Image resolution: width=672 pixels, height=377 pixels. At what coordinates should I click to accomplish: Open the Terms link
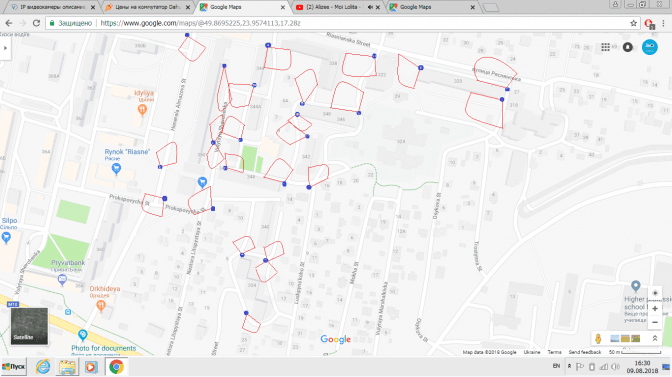554,352
